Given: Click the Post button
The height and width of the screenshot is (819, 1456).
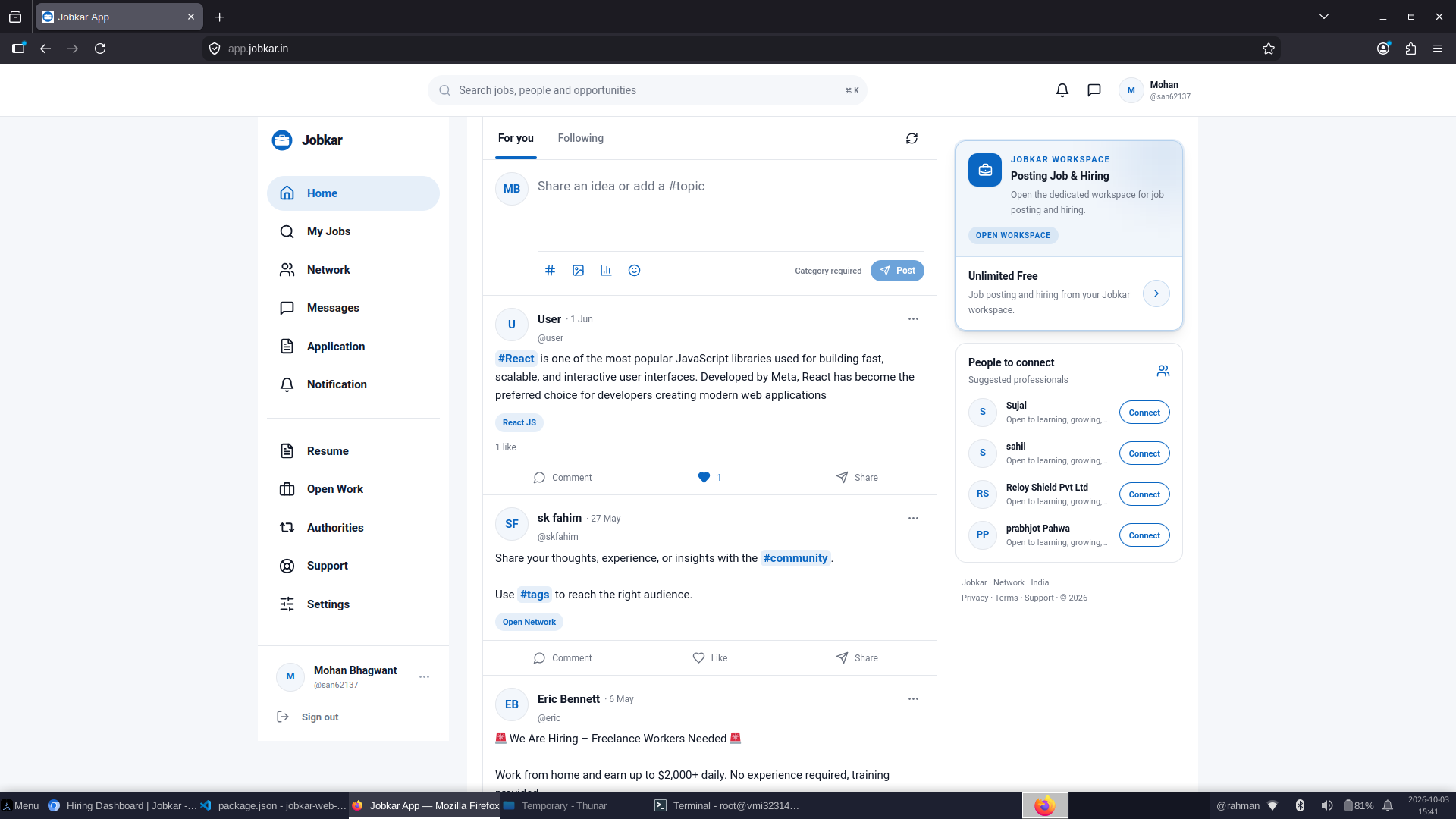Looking at the screenshot, I should click(897, 271).
